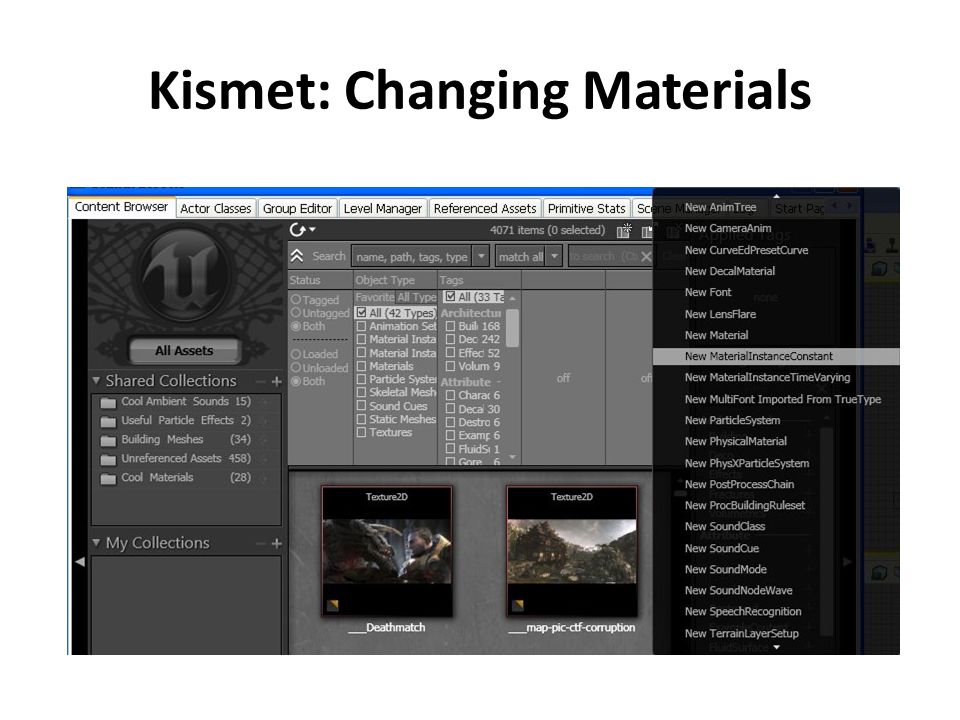Viewport: 960px width, 720px height.
Task: Open the Primitive Stats tab
Action: pyautogui.click(x=587, y=209)
